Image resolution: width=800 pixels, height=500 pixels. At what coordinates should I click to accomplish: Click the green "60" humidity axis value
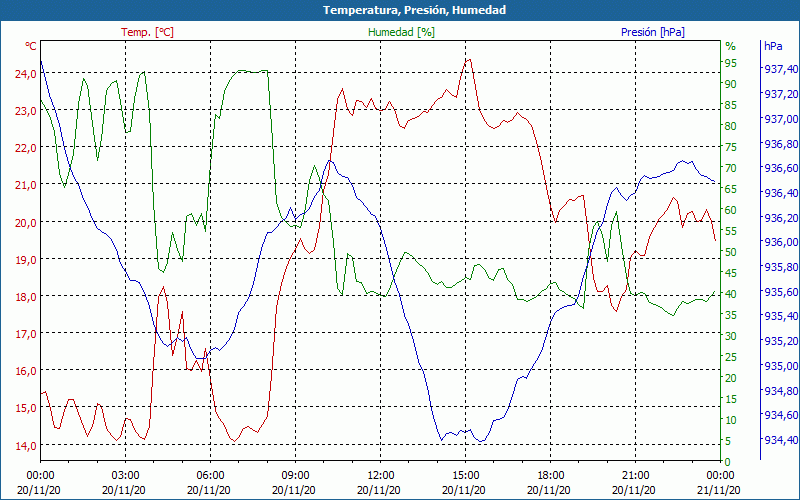click(731, 210)
